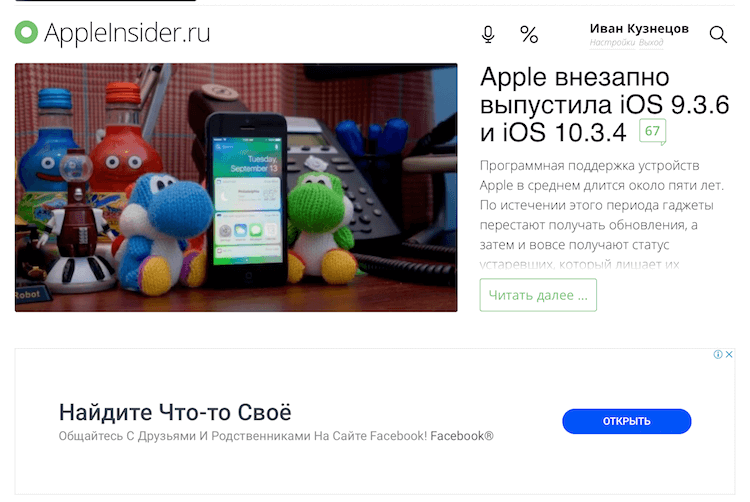Open site search magnifier icon
This screenshot has width=750, height=502.
click(x=718, y=34)
